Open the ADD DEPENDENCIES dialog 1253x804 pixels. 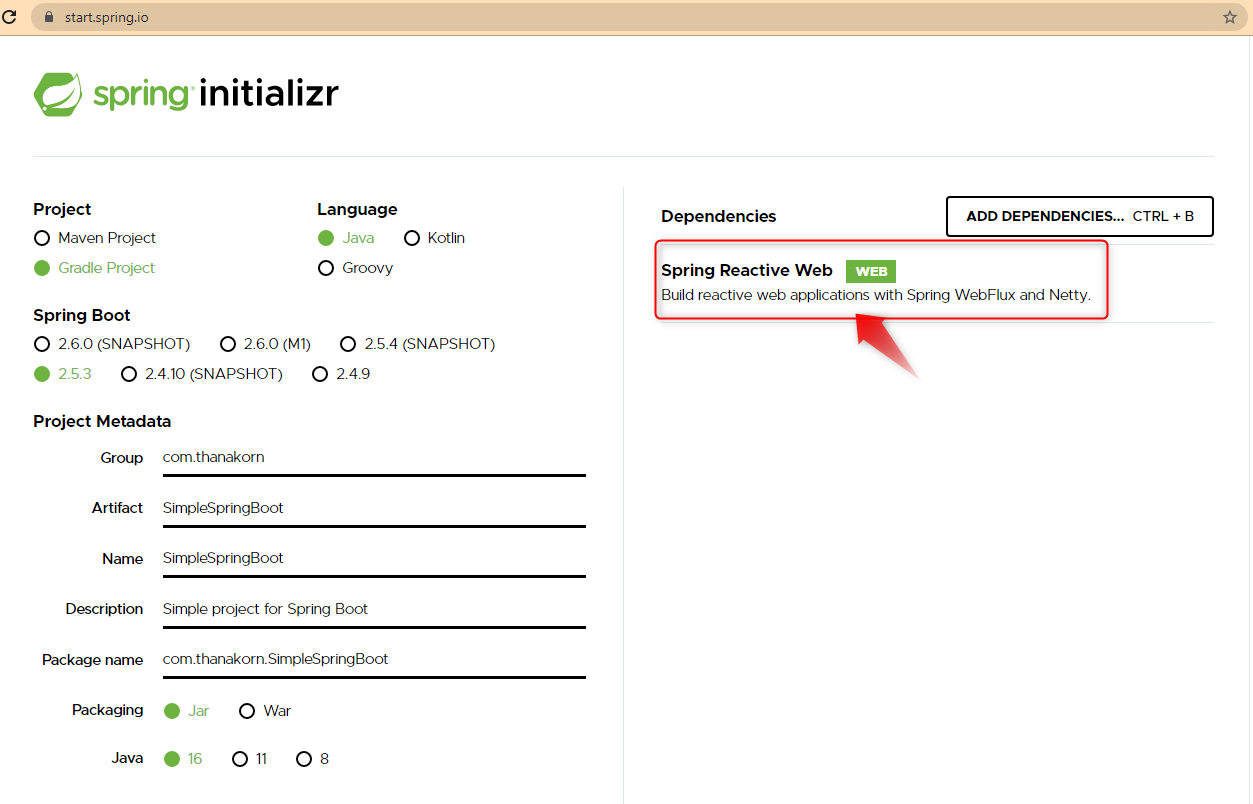[1079, 216]
